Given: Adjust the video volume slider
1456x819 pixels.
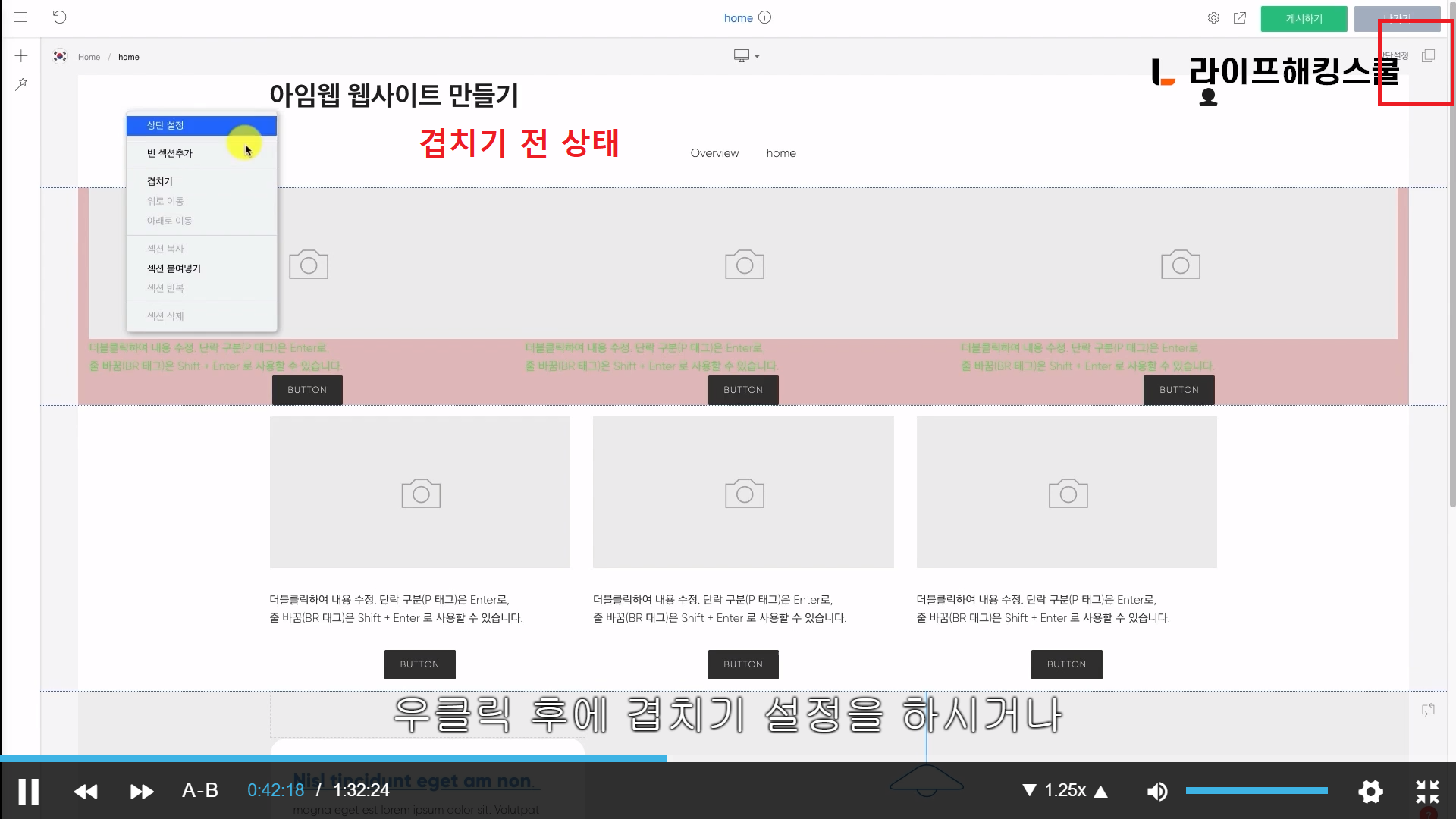Looking at the screenshot, I should tap(1256, 790).
